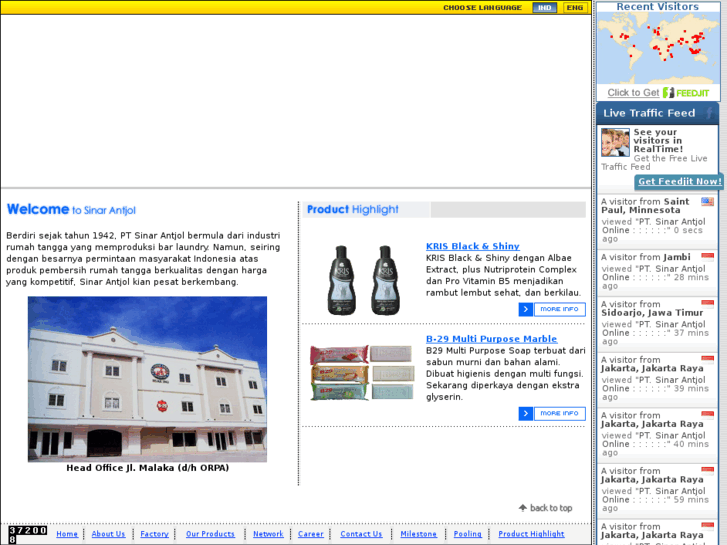
Task: Open the About Us footer link
Action: coord(108,534)
